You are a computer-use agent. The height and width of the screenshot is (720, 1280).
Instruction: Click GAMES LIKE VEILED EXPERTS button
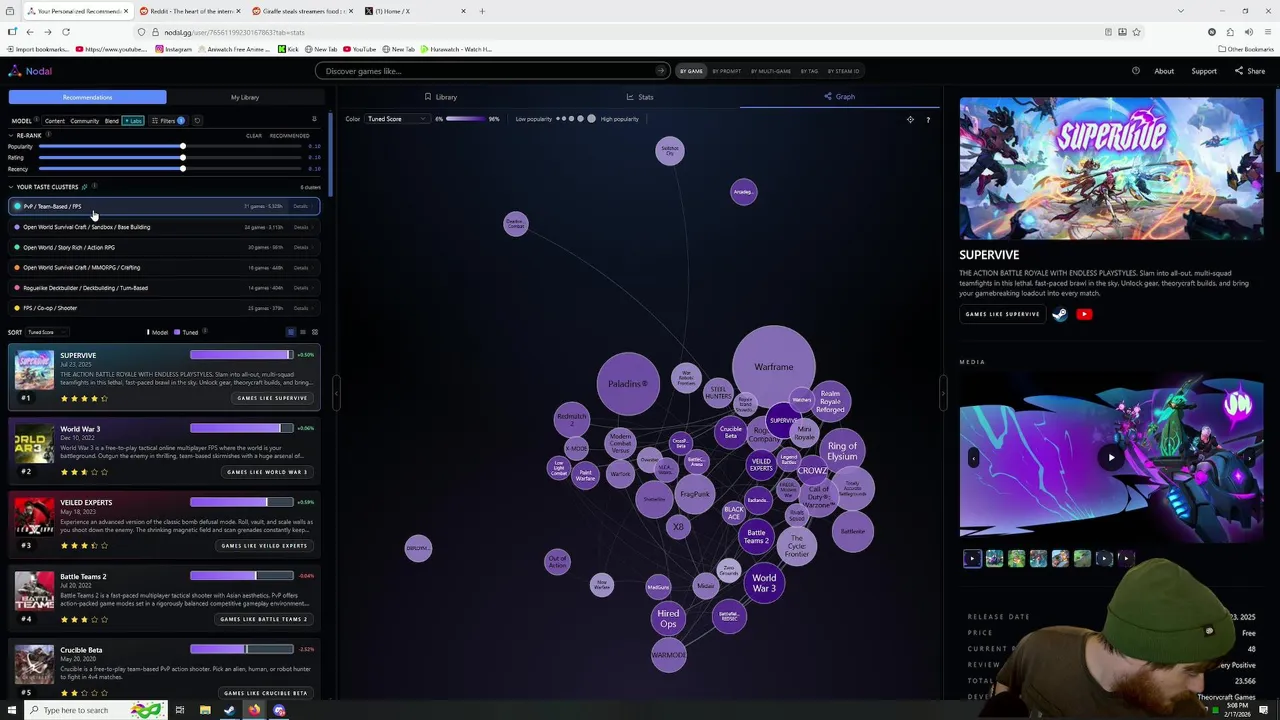(264, 546)
